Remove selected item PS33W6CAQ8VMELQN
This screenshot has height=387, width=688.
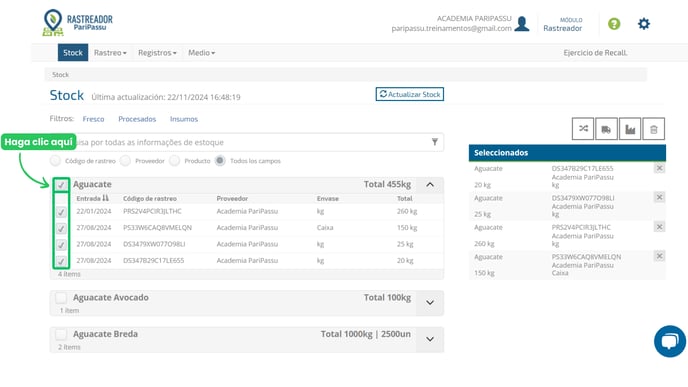click(x=659, y=256)
